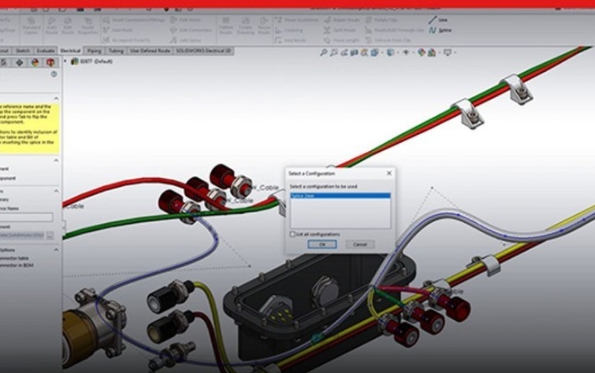This screenshot has height=373, width=595.
Task: Click the Resize Route tool
Action: pyautogui.click(x=264, y=26)
